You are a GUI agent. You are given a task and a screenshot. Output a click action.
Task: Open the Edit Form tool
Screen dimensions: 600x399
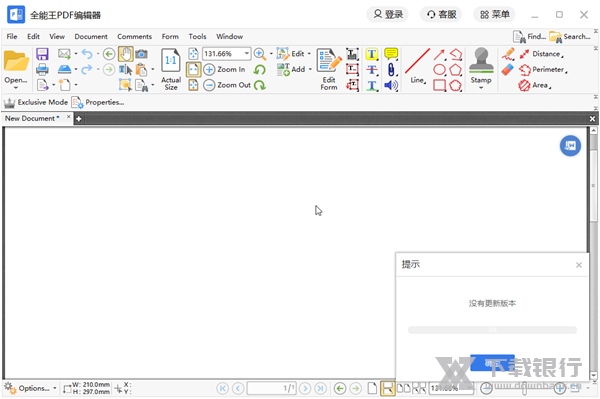click(329, 69)
